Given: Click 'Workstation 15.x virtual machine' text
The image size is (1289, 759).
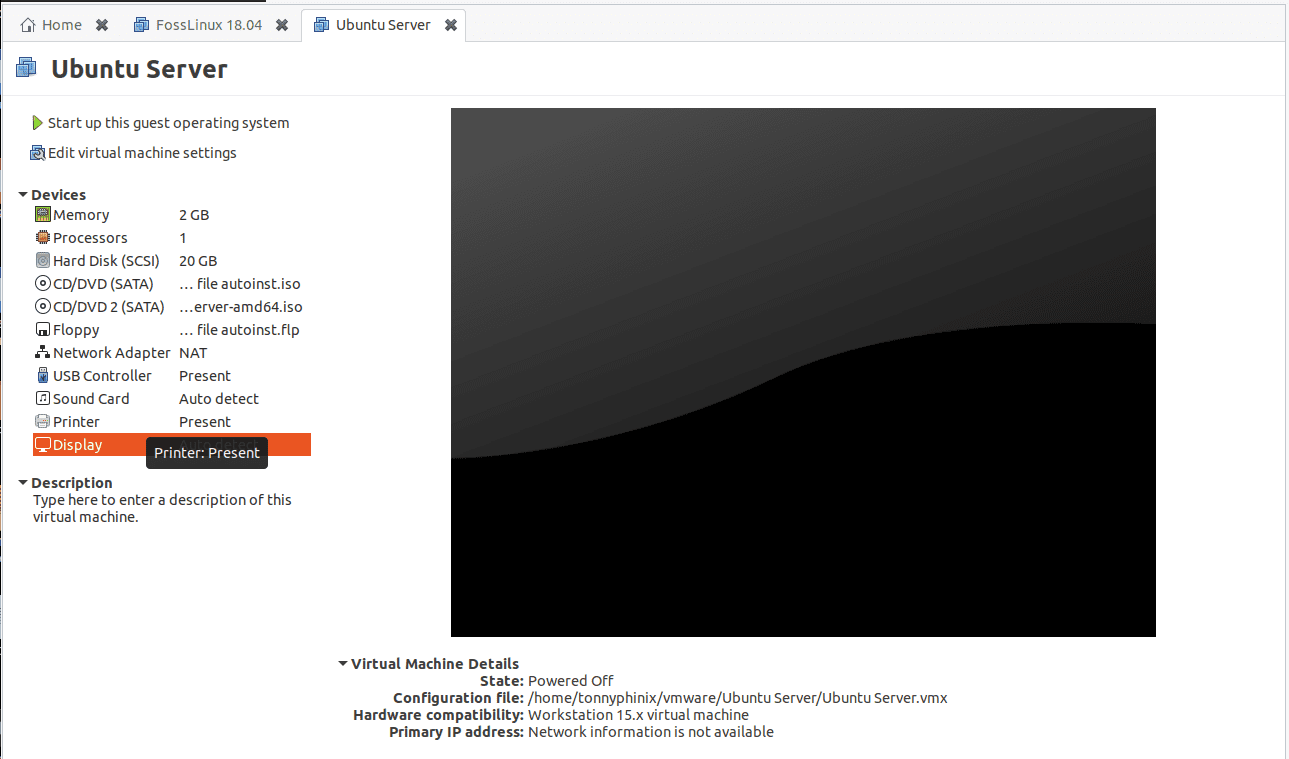Looking at the screenshot, I should 638,715.
